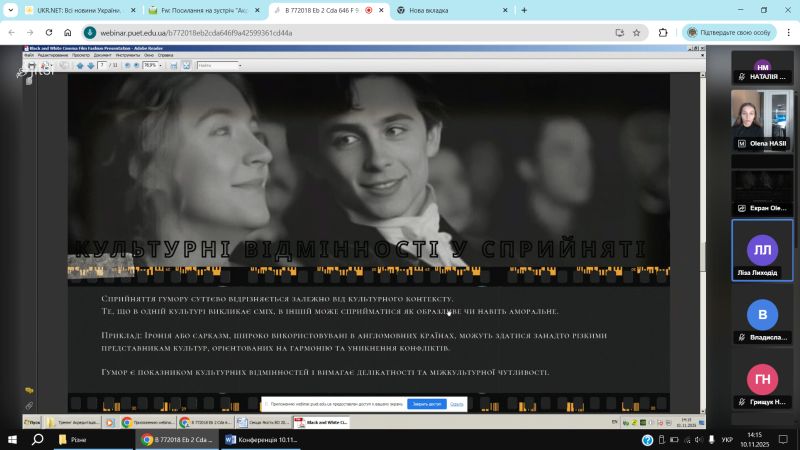
Task: Select Olena HASII video thumbnail
Action: 764,117
